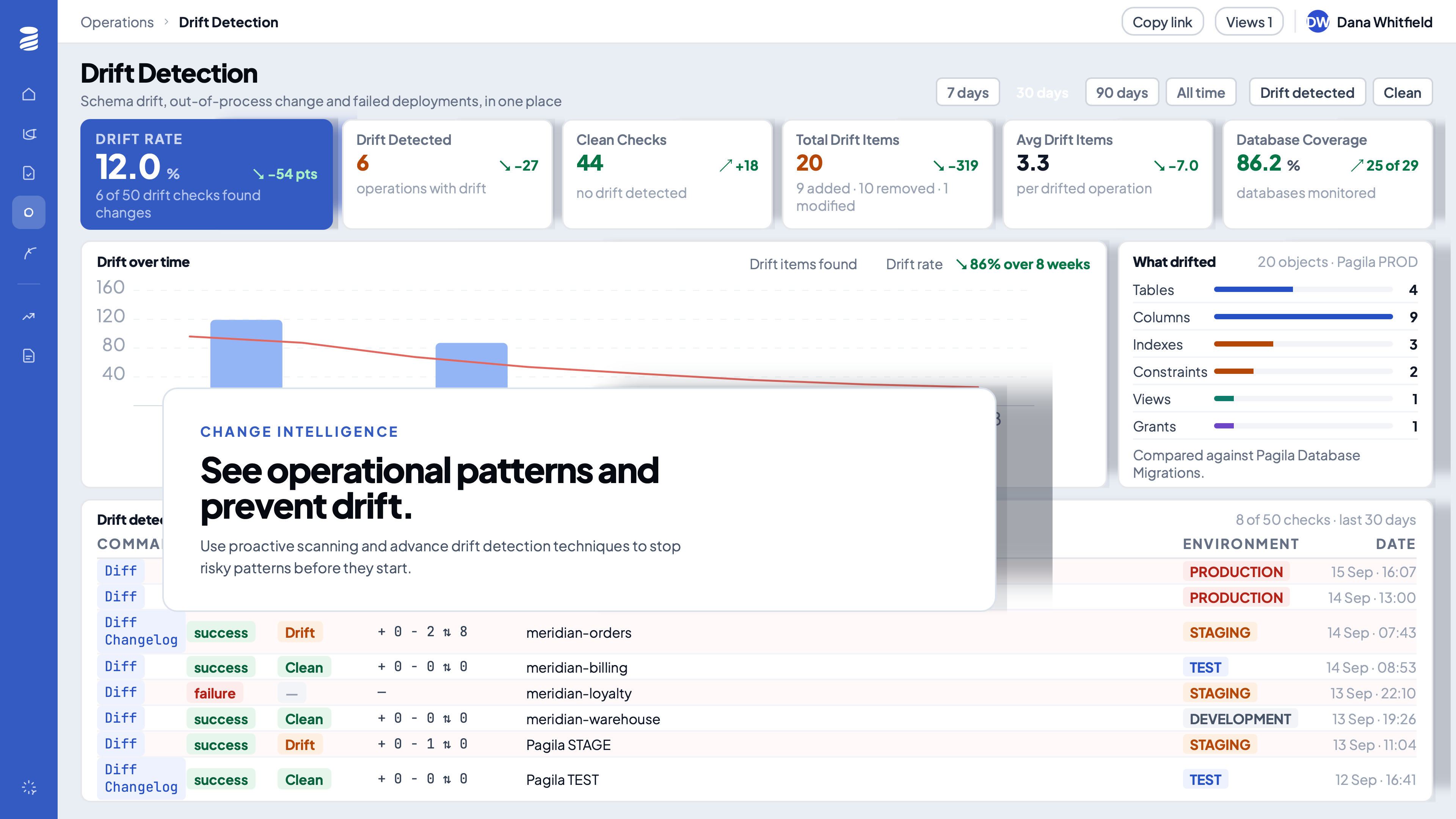Filter by Clean checks
This screenshot has height=819, width=1456.
pos(1402,92)
